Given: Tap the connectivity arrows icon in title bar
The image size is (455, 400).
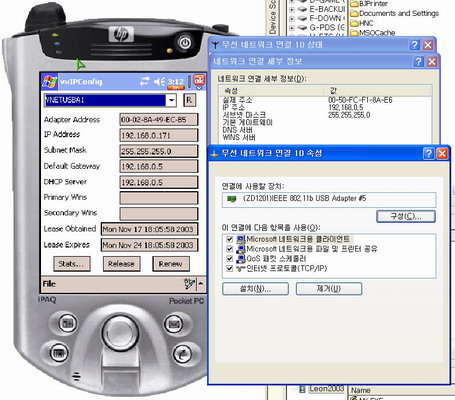Looking at the screenshot, I should click(145, 81).
